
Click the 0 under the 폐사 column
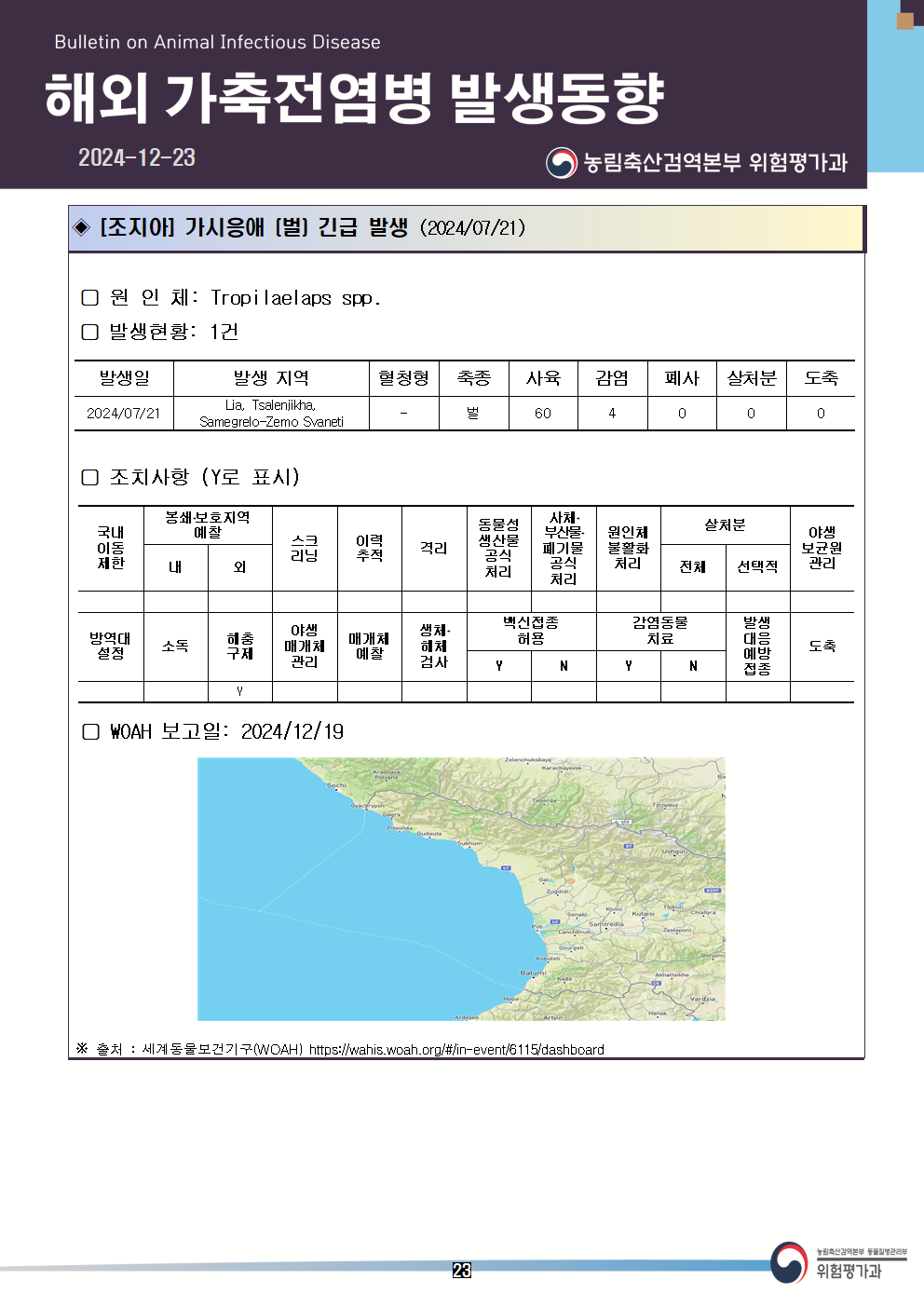coord(682,414)
